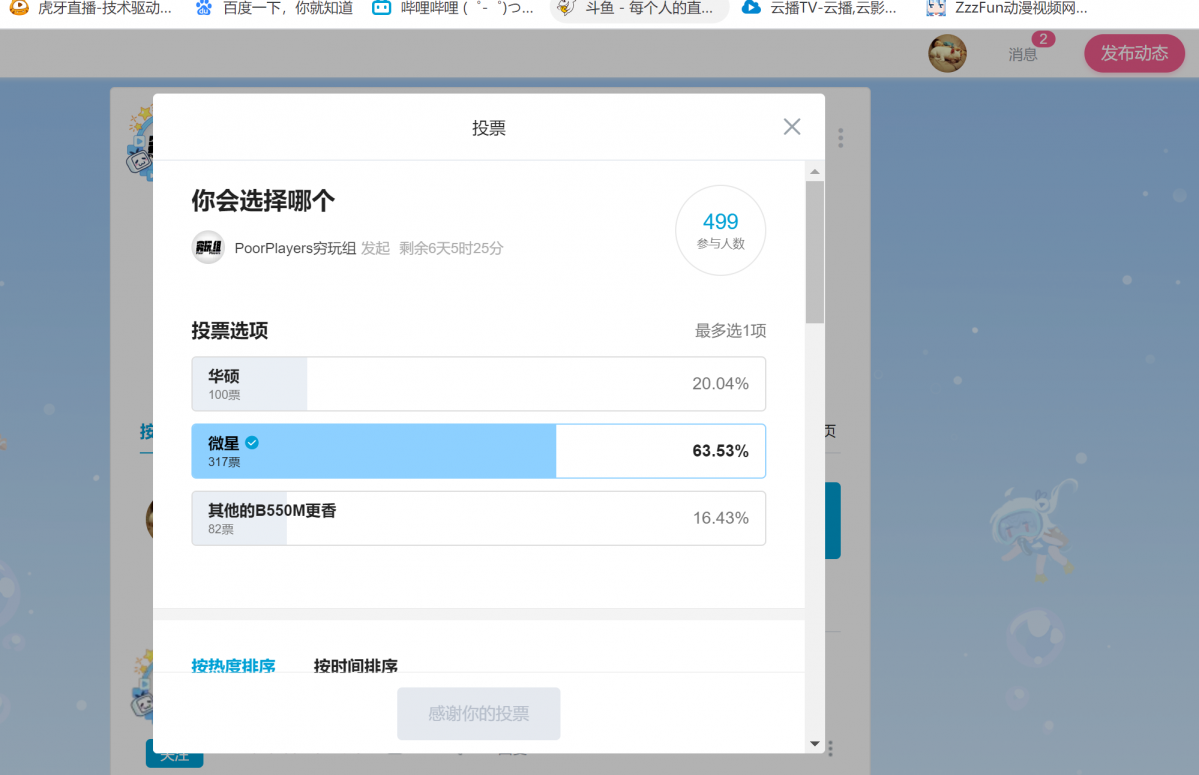Click the blue checkmark beside 微星
The height and width of the screenshot is (775, 1199).
(x=252, y=443)
